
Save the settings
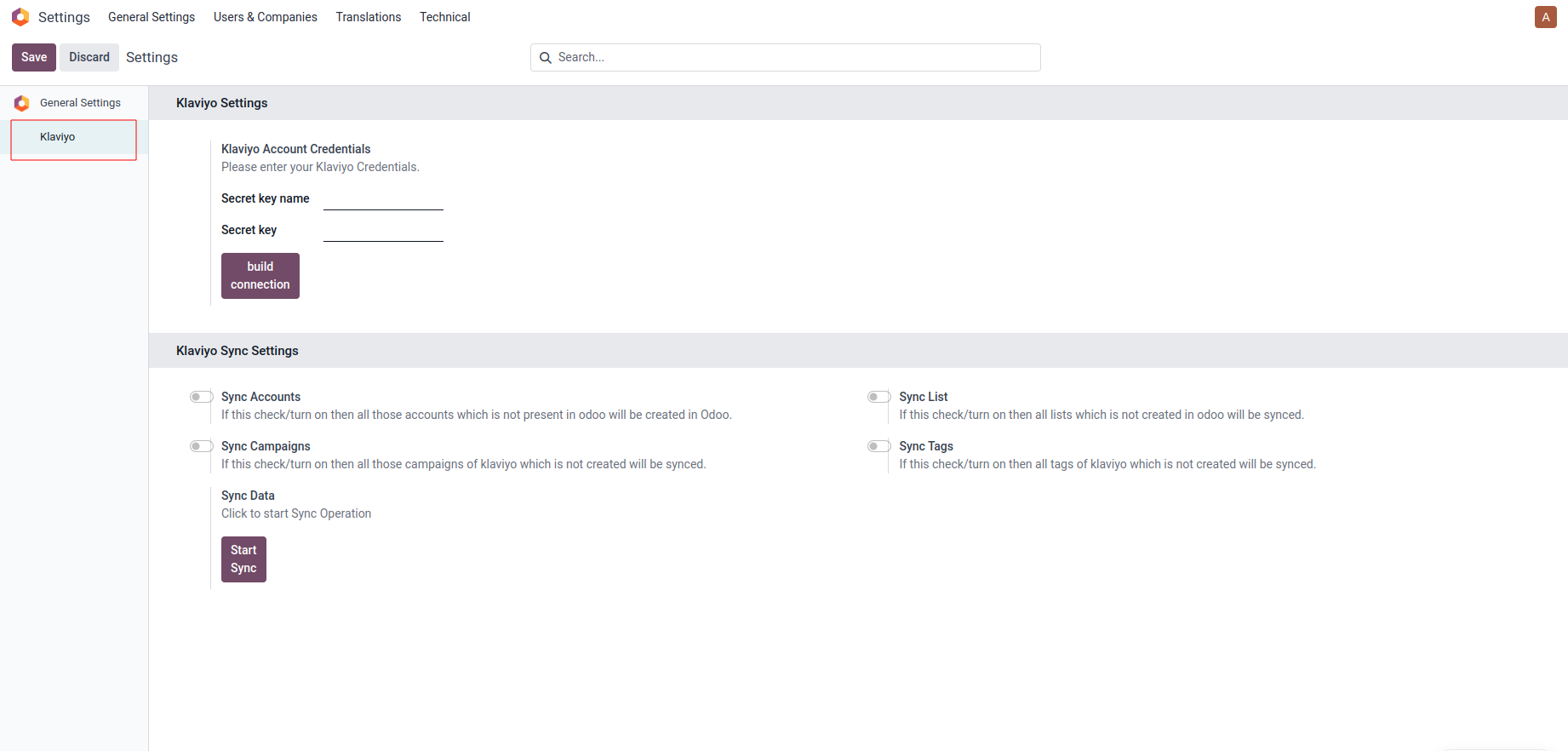(x=34, y=57)
